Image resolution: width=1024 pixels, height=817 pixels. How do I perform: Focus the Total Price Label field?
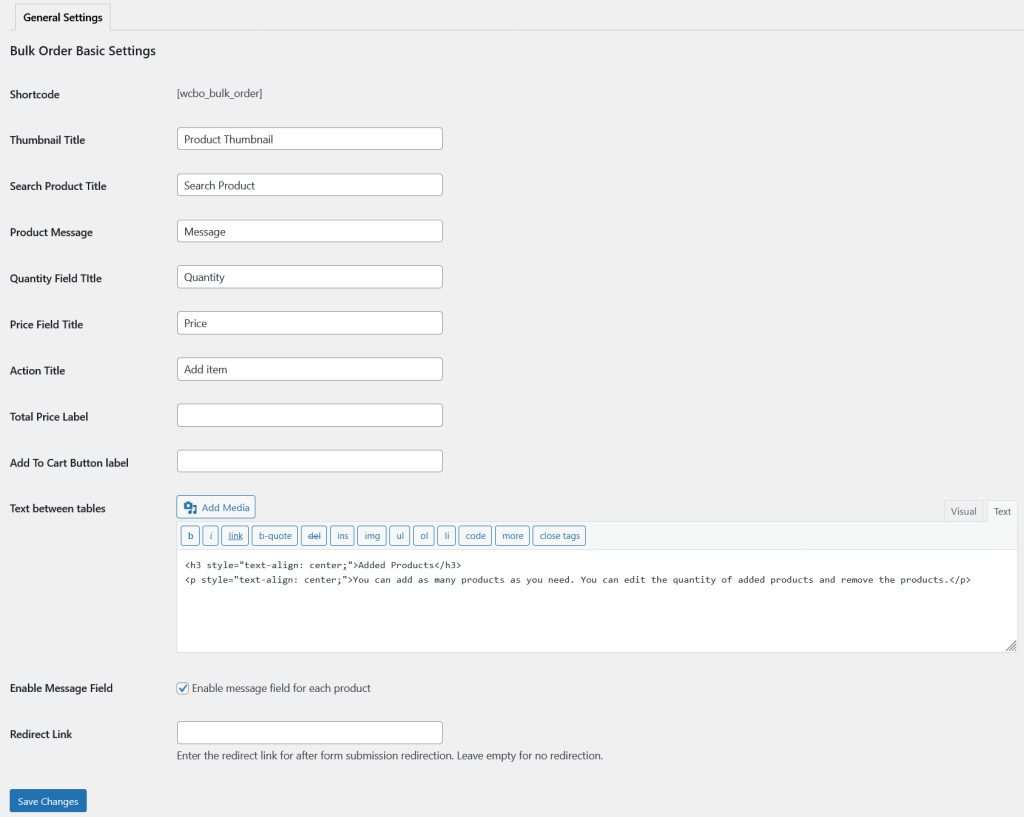[x=309, y=415]
